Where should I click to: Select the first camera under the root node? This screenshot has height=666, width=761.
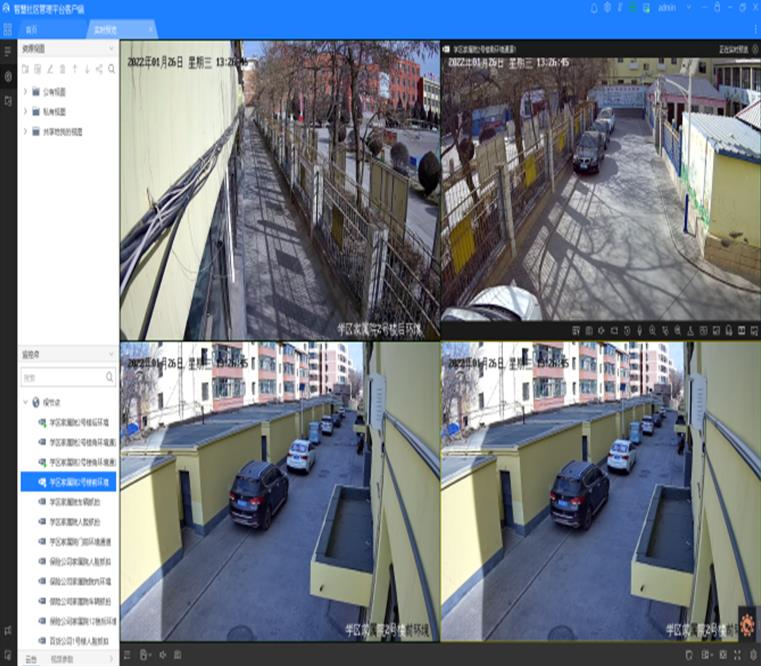pyautogui.click(x=82, y=422)
